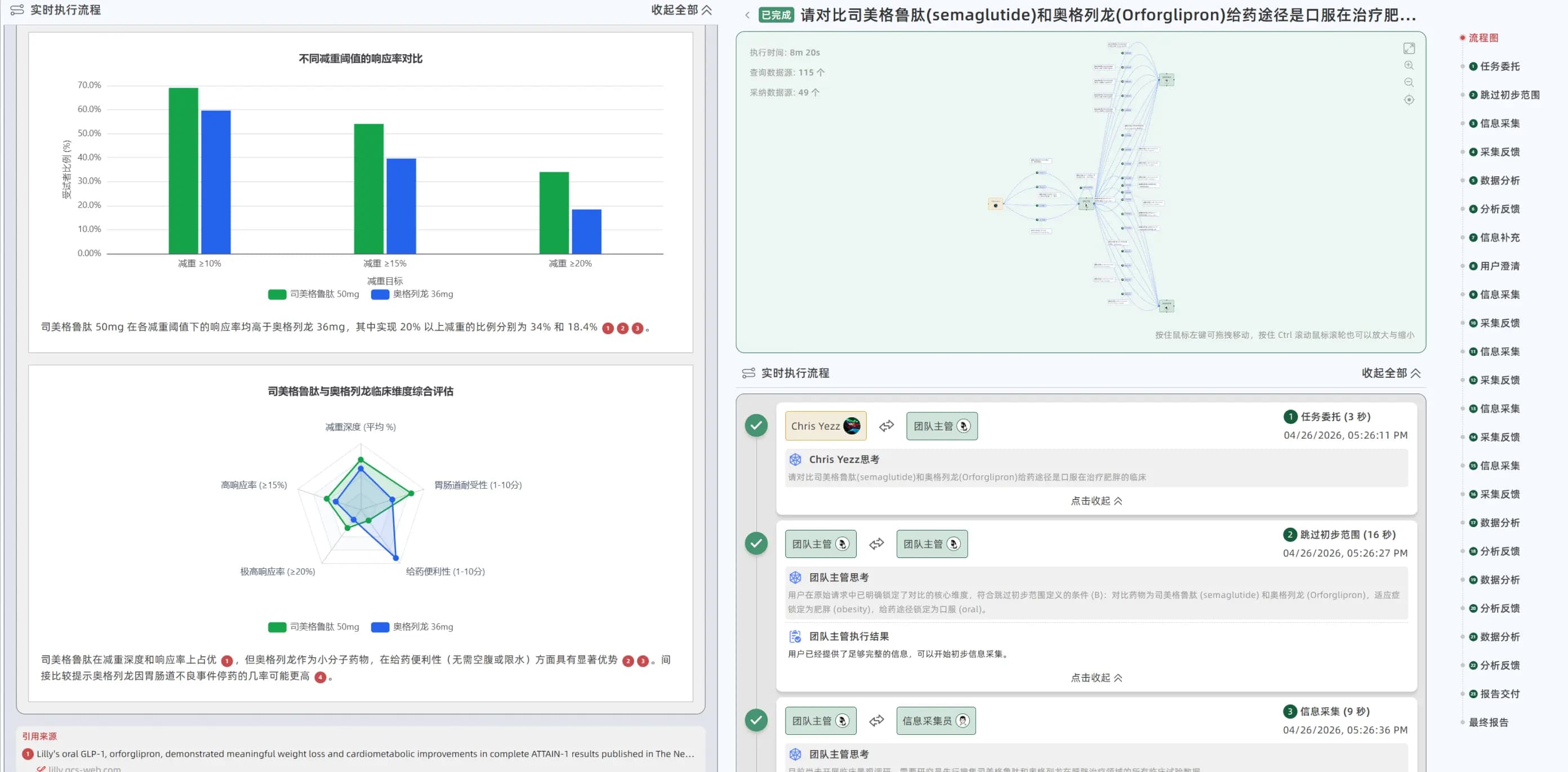Viewport: 1568px width, 772px height.
Task: Open the flowchart fullscreen expand icon
Action: 1409,48
